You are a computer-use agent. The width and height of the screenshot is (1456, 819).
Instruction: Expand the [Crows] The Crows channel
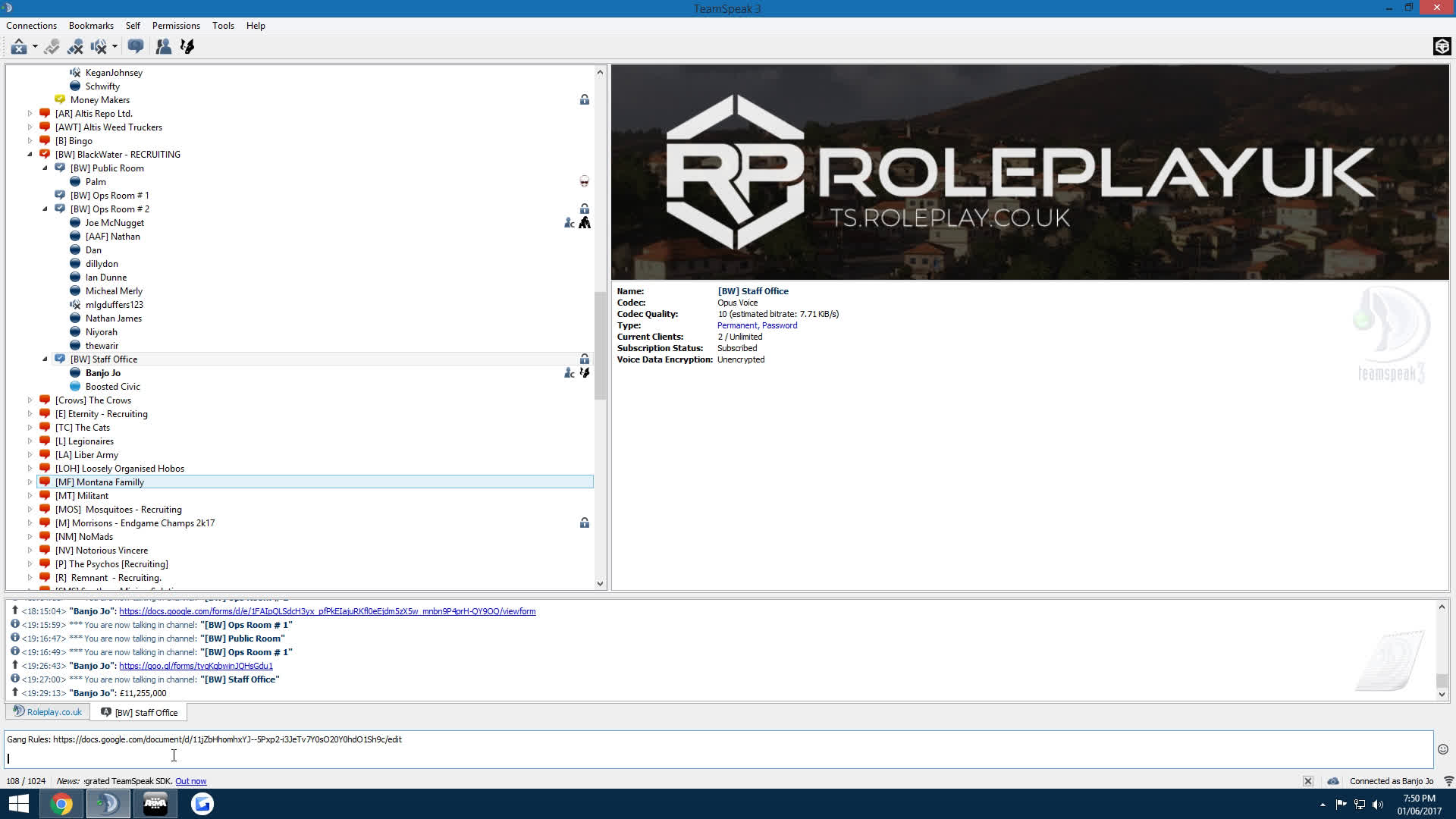coord(30,400)
